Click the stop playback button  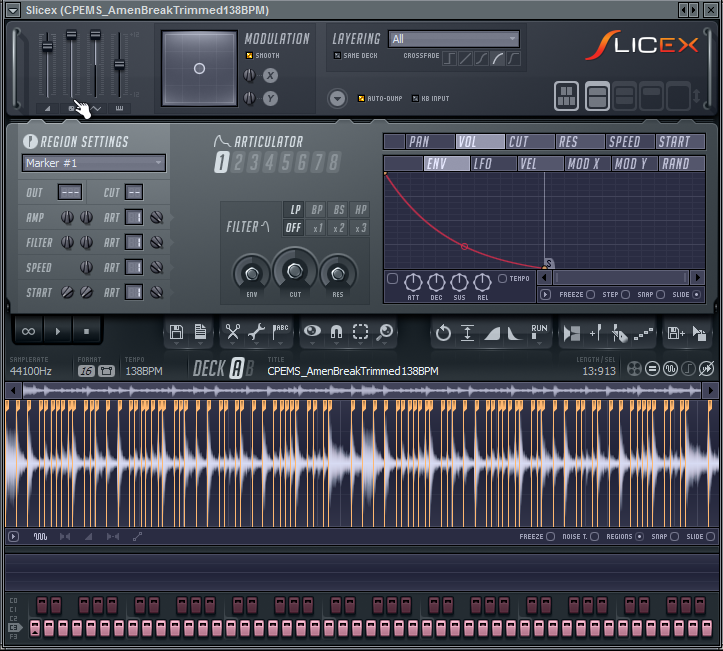coord(86,331)
